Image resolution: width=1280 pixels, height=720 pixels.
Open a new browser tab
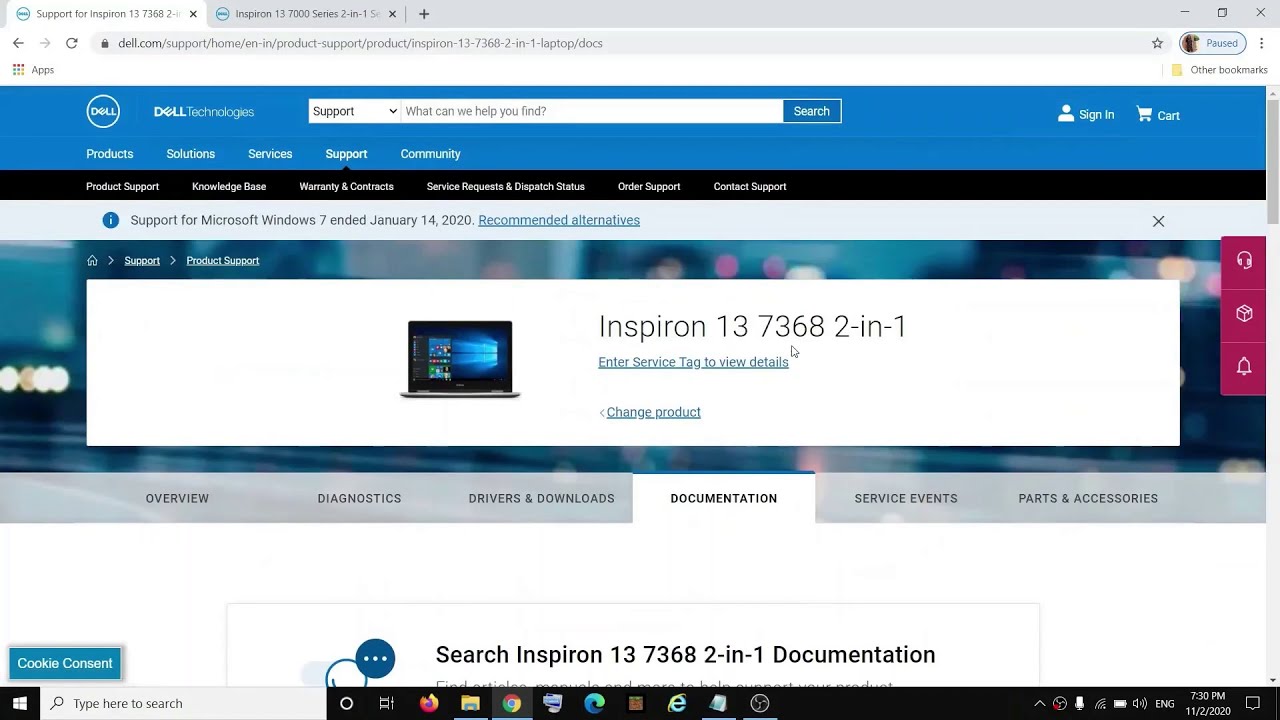tap(424, 14)
